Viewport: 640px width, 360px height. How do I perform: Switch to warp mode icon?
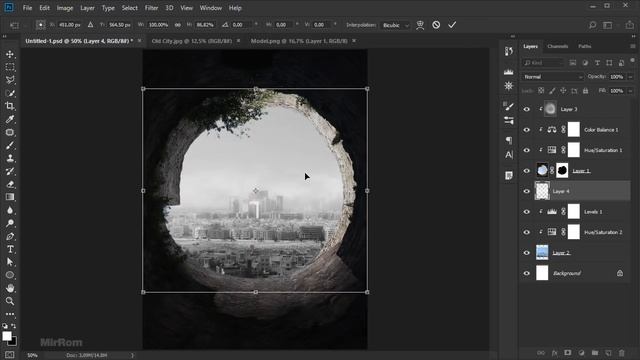point(420,25)
